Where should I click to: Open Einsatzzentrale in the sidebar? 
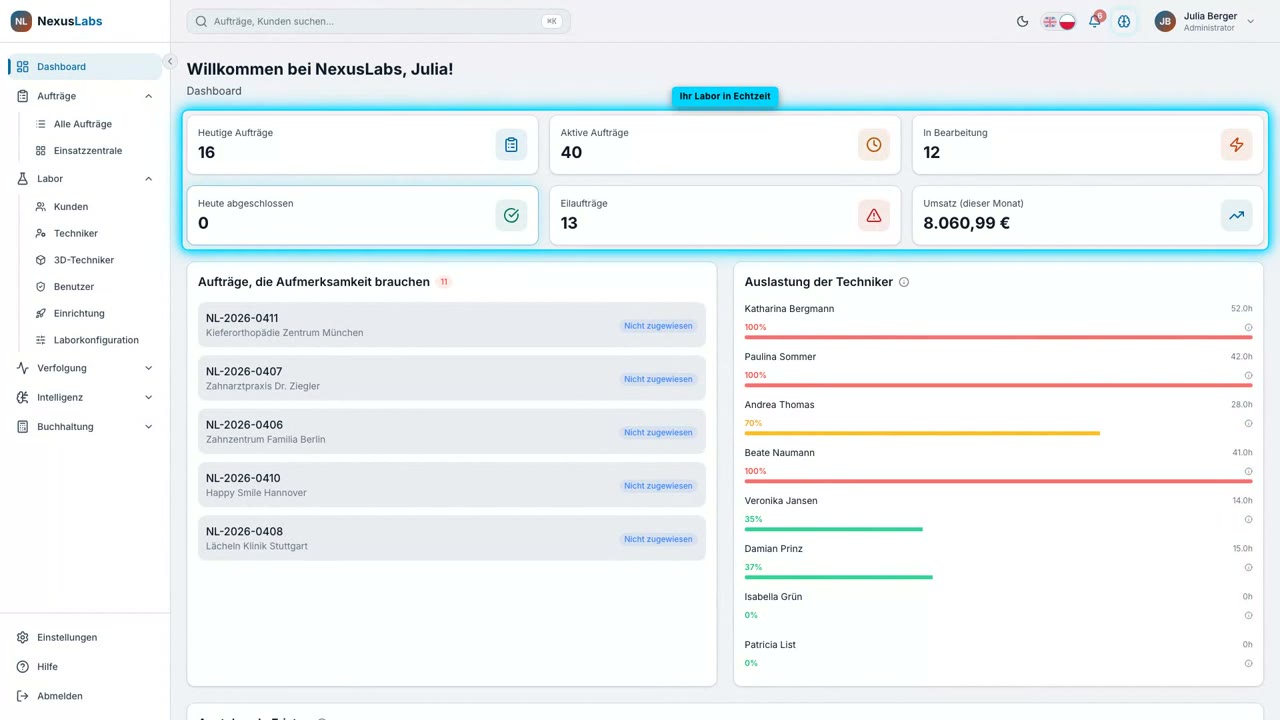pyautogui.click(x=88, y=151)
